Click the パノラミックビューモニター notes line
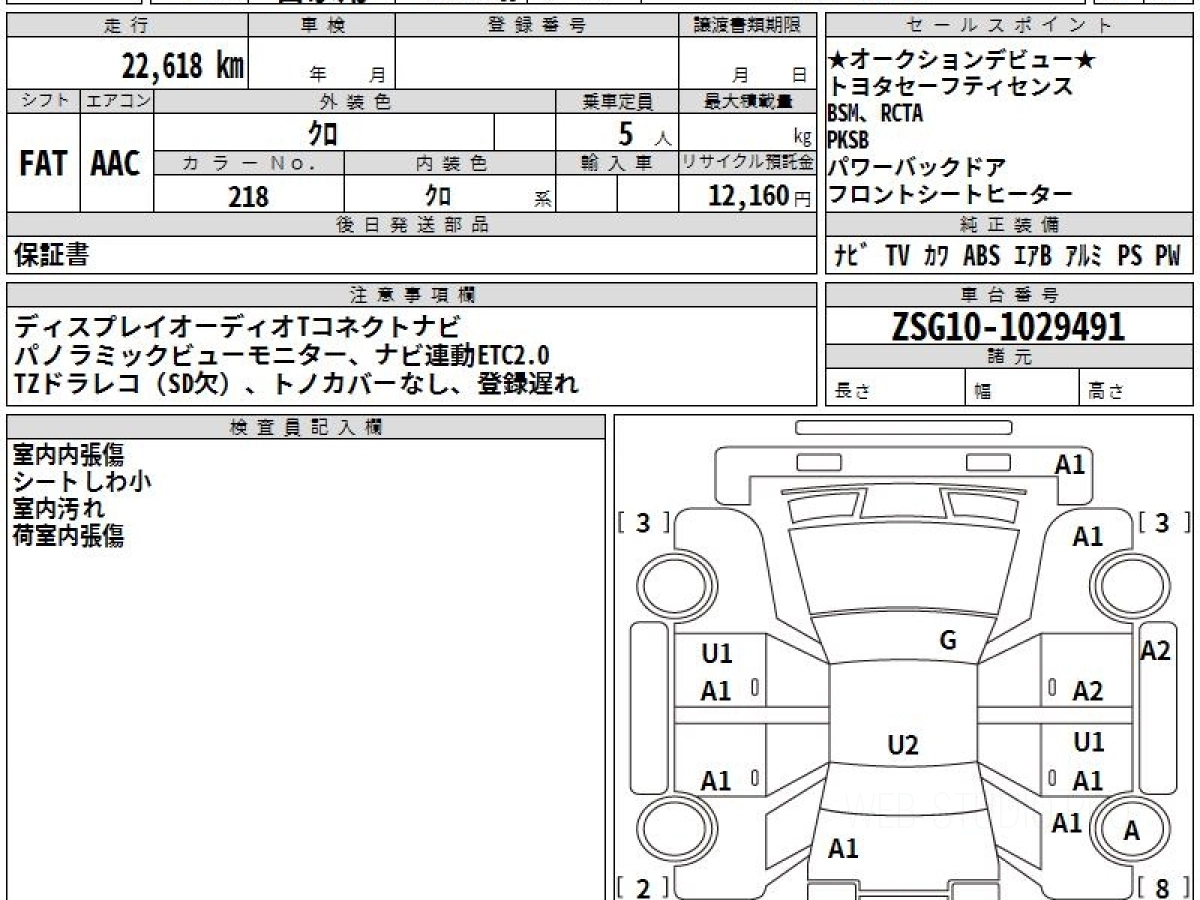The width and height of the screenshot is (1200, 900). 282,355
